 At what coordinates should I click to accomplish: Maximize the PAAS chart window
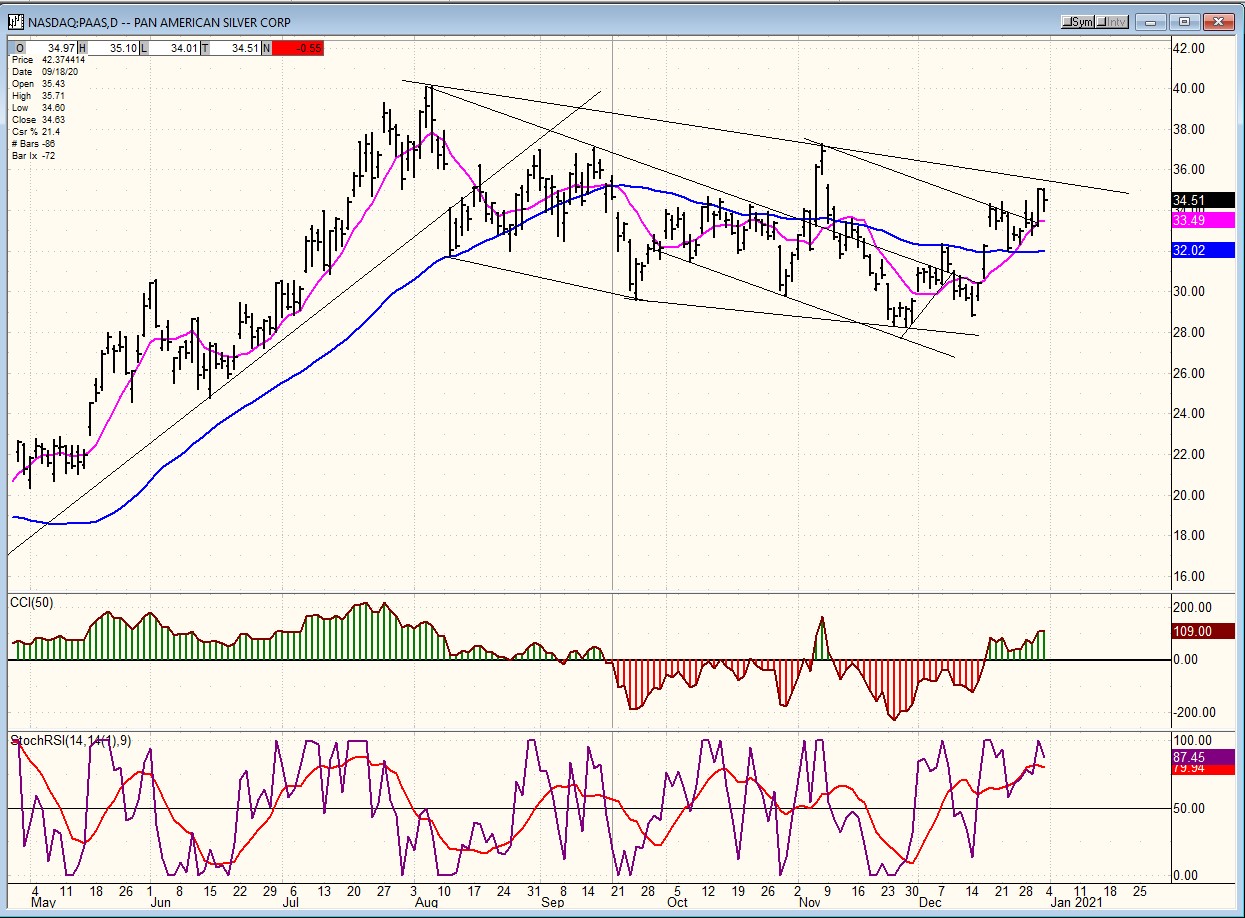[x=1186, y=21]
